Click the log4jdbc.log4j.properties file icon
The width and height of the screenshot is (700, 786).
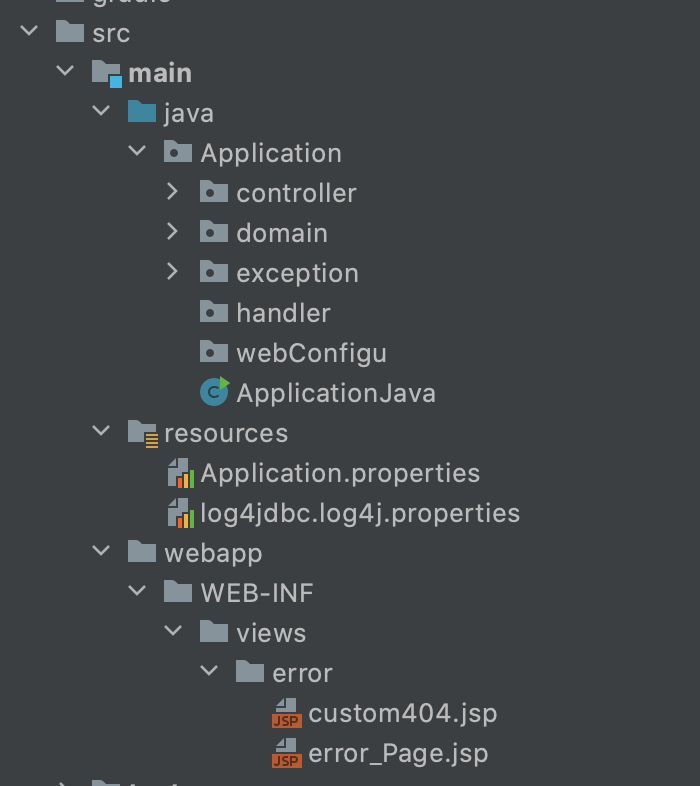point(181,513)
